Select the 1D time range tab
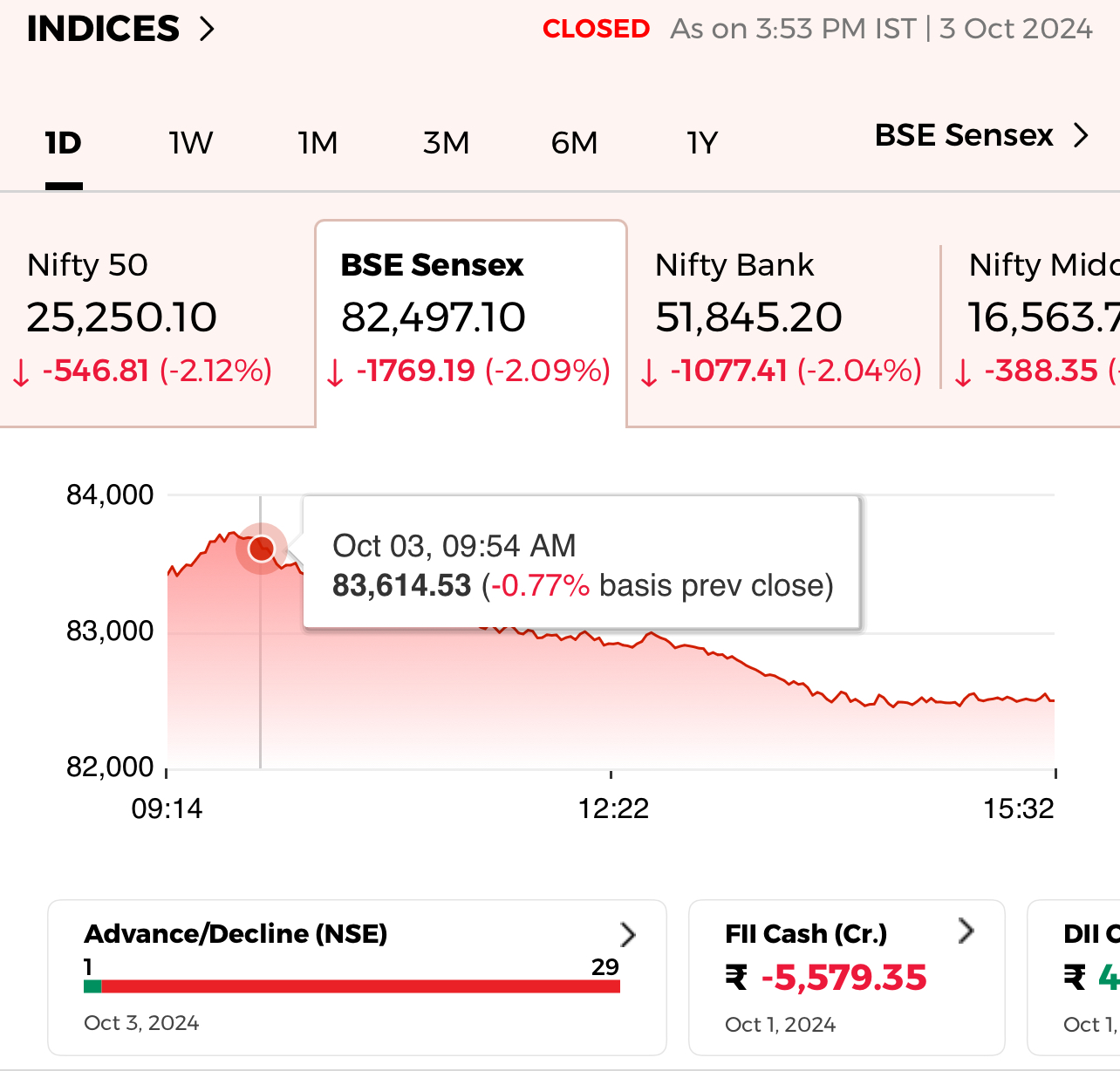This screenshot has height=1071, width=1120. point(63,143)
